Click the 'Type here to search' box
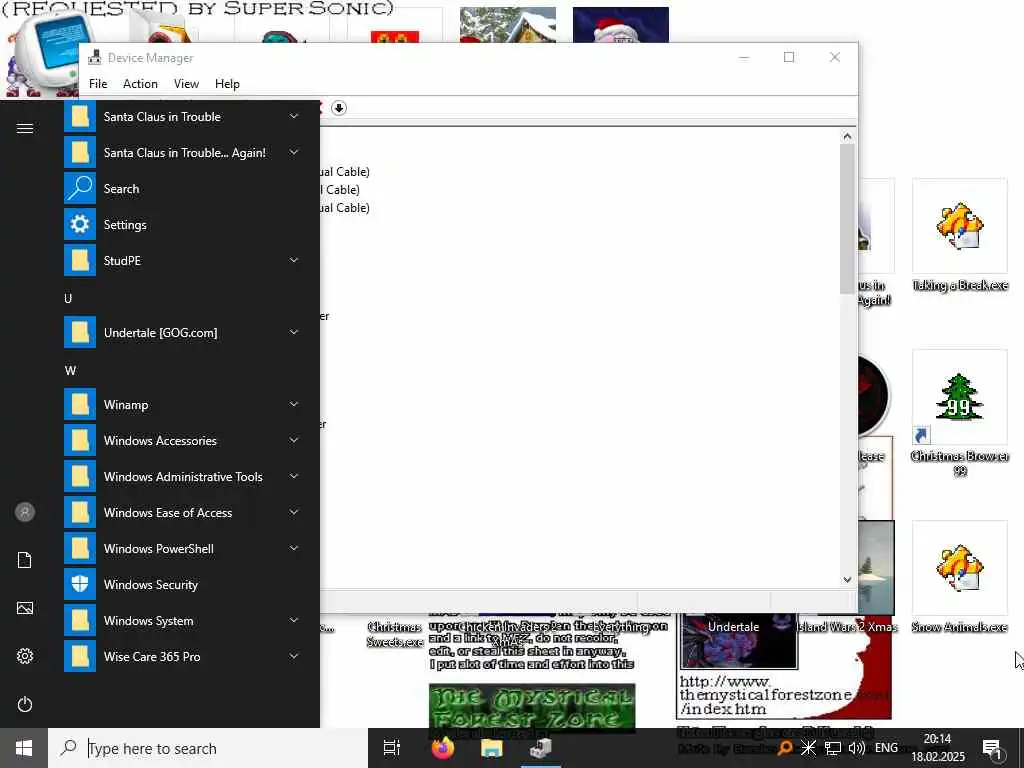Image resolution: width=1024 pixels, height=768 pixels. point(208,748)
